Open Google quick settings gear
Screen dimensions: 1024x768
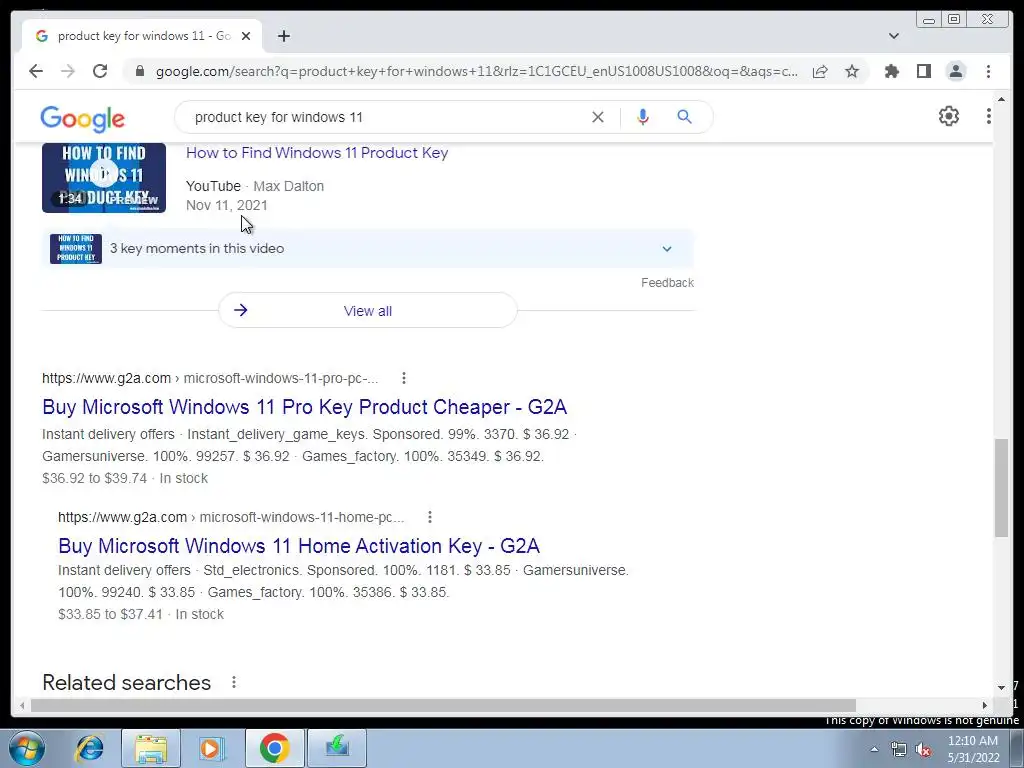(948, 116)
